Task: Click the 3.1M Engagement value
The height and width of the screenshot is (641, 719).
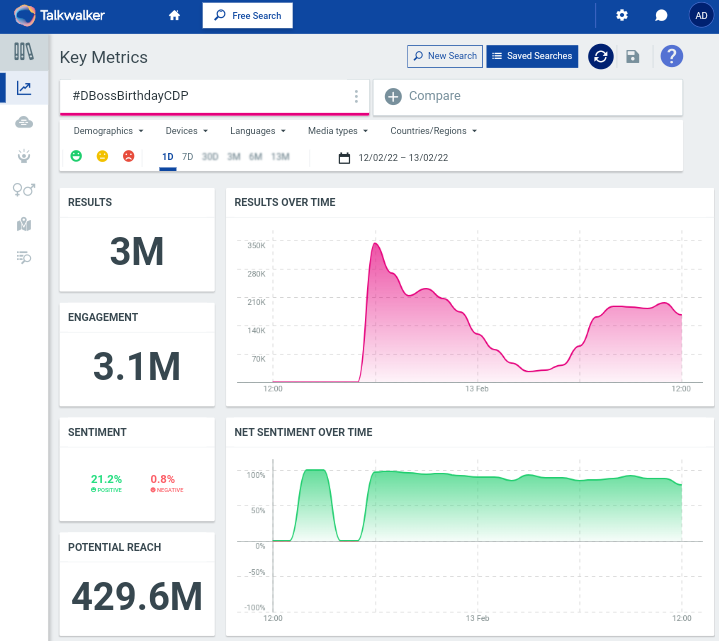Action: pyautogui.click(x=137, y=367)
